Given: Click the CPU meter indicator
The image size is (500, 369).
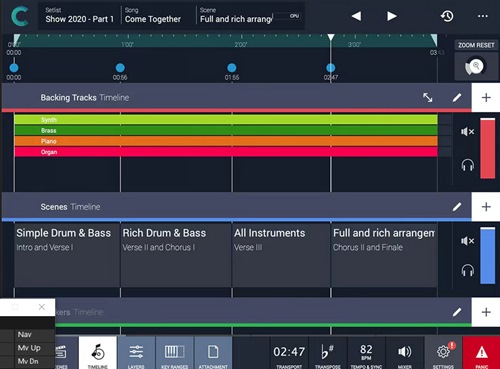Looking at the screenshot, I should pos(287,16).
